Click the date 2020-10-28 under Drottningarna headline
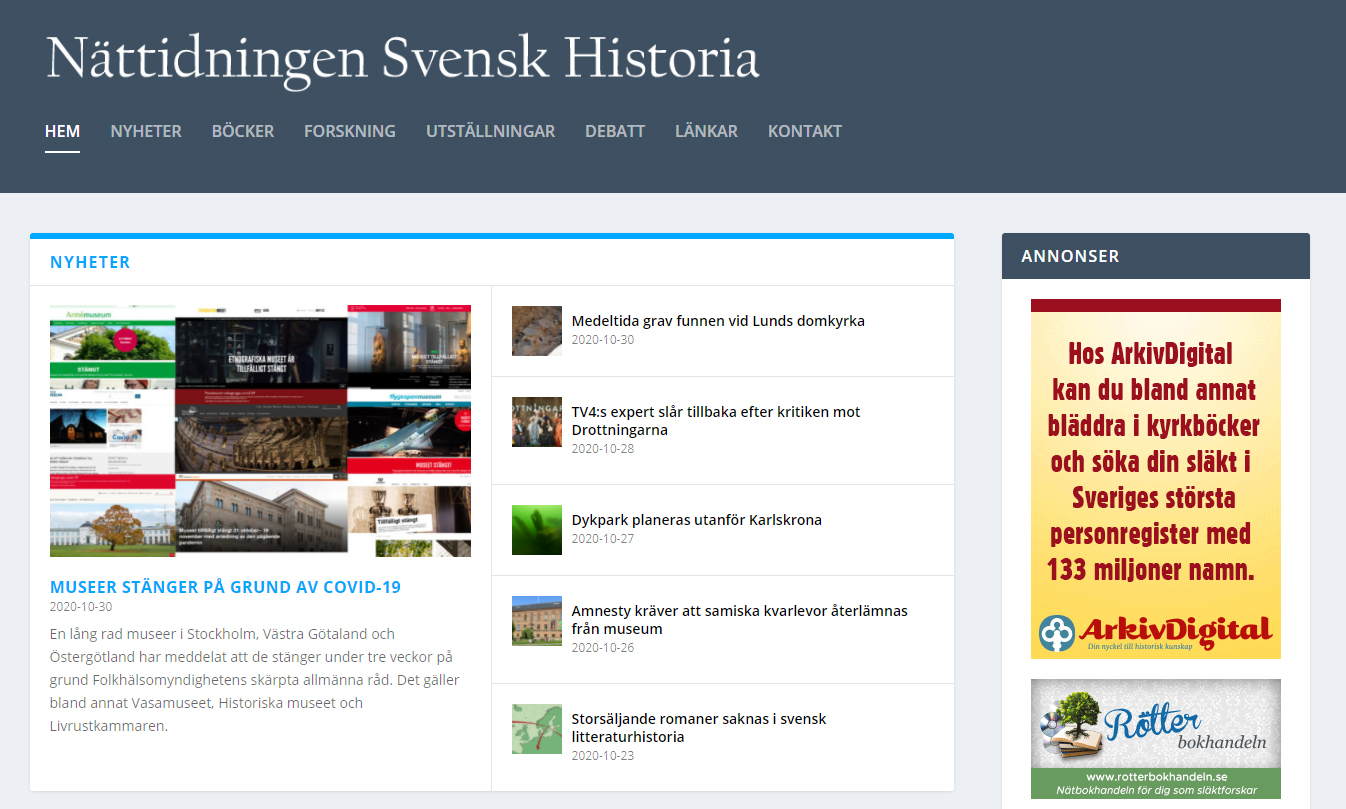 [x=603, y=448]
